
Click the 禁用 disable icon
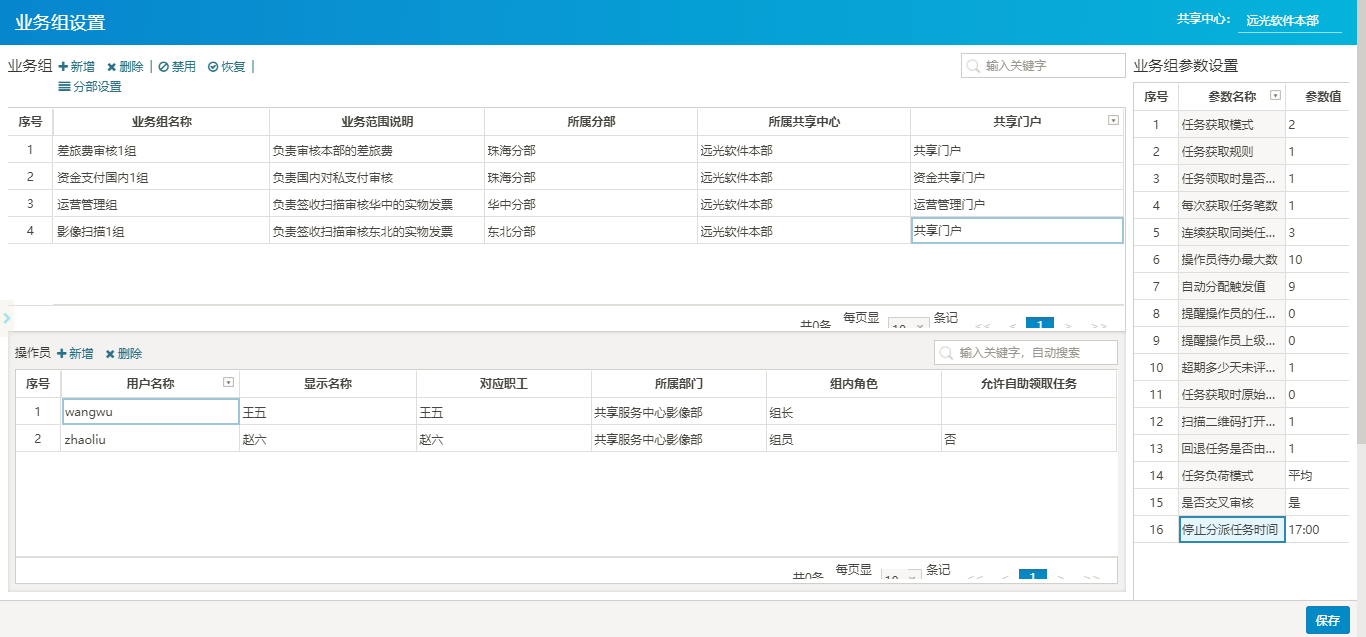point(164,67)
